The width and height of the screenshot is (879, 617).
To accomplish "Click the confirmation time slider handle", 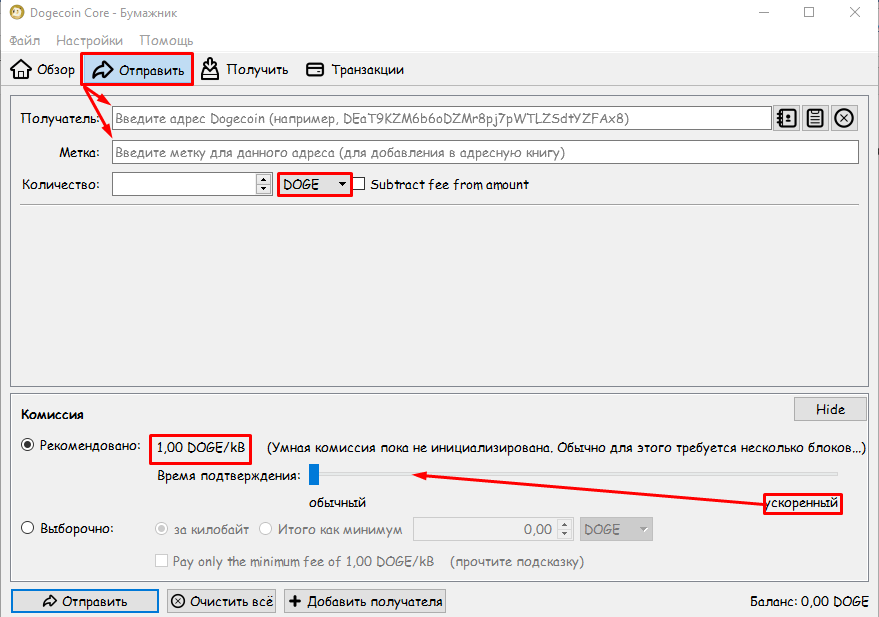I will (313, 475).
